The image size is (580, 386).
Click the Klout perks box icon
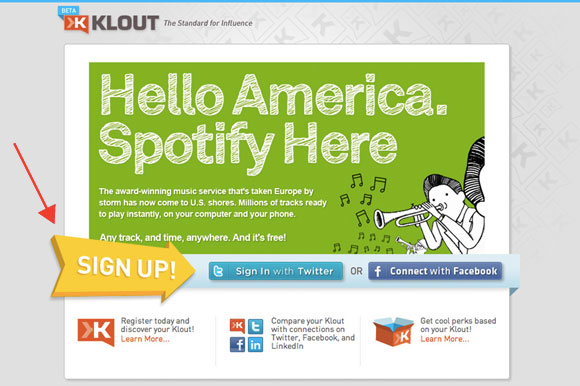coord(393,331)
